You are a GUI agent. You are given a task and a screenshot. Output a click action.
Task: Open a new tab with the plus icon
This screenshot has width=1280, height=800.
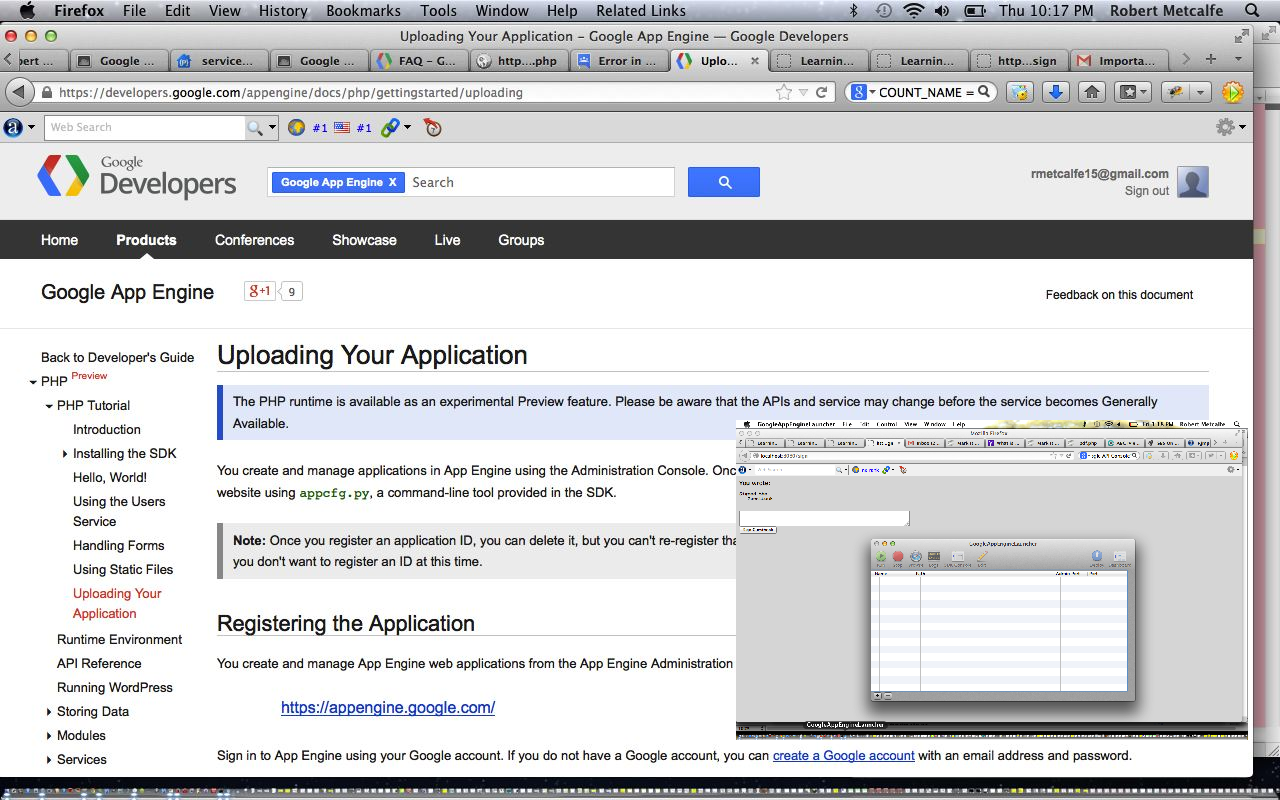tap(1211, 60)
